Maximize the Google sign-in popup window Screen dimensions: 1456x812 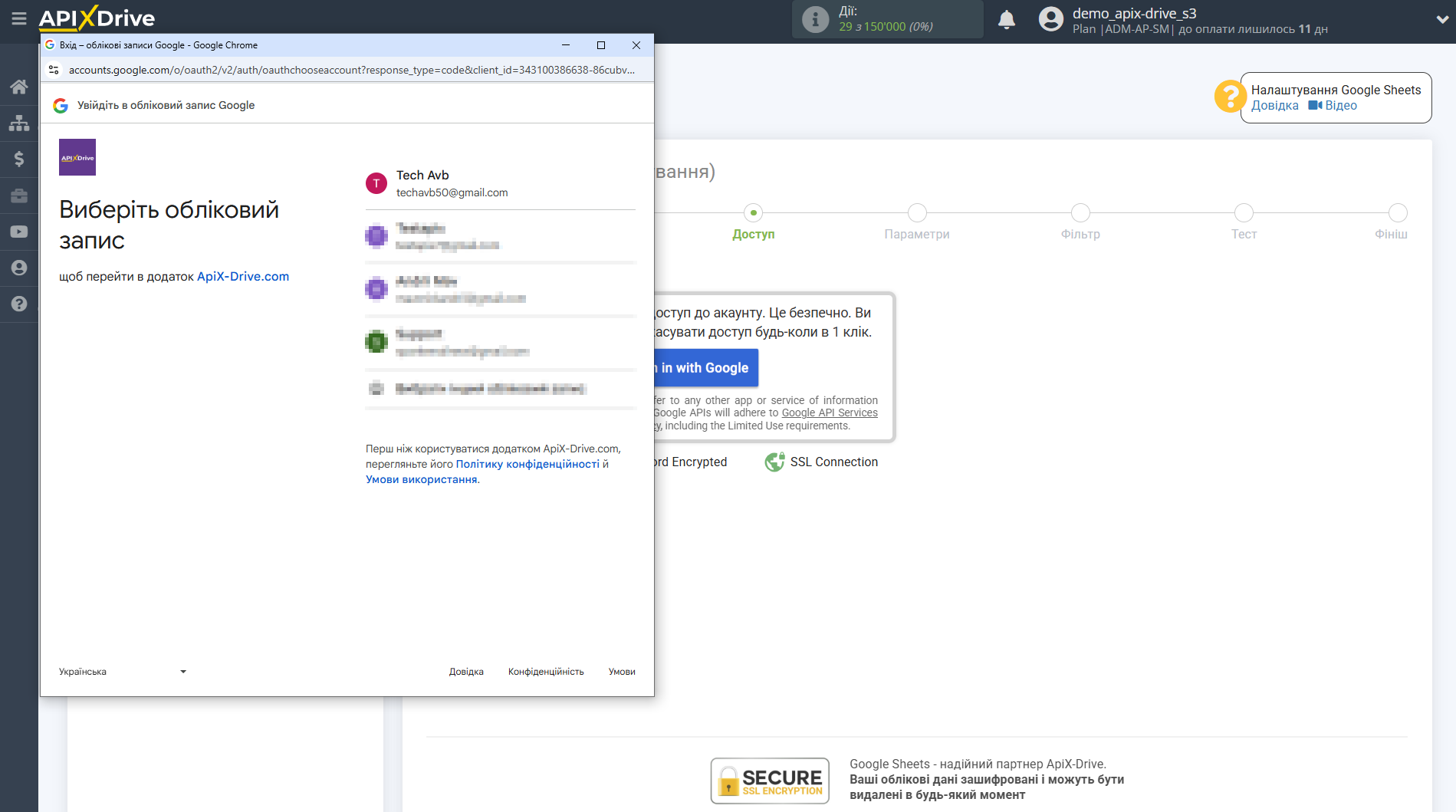(x=601, y=45)
